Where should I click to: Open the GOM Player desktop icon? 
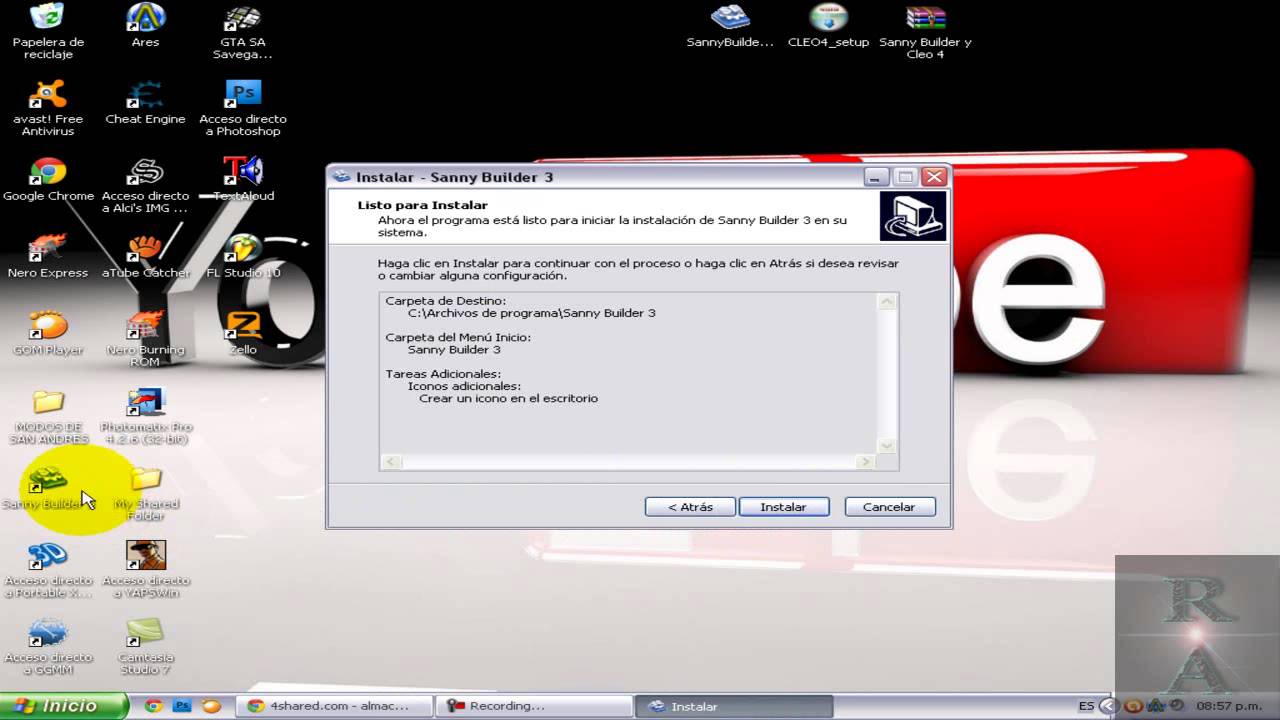48,334
